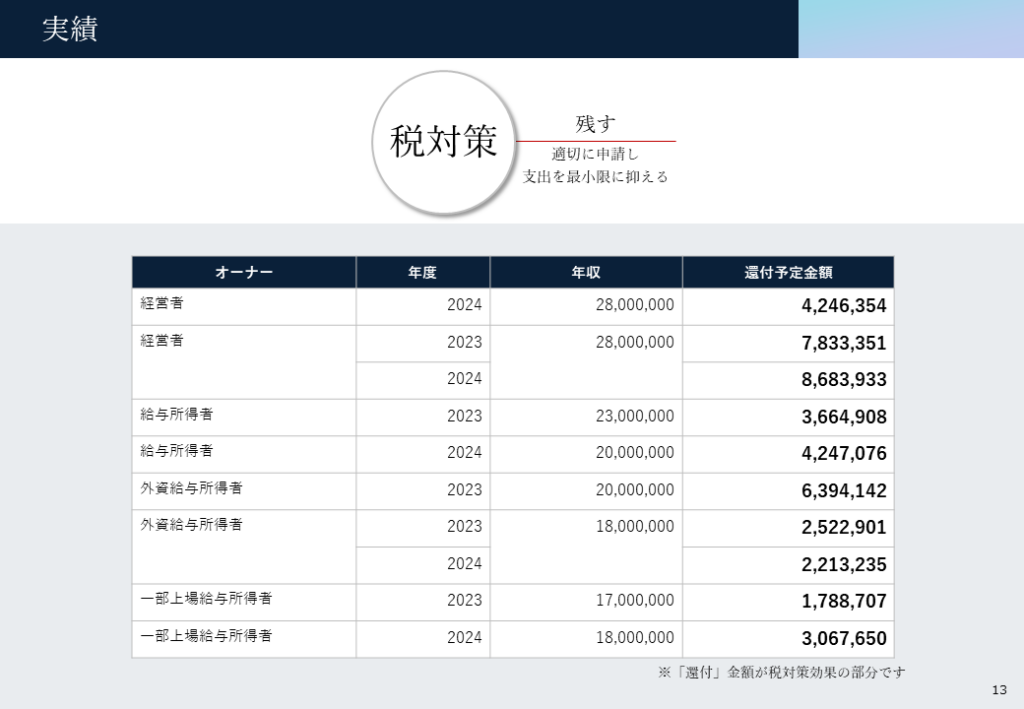Click 一部上場給与所得者 in the 3,067,650 row
The width and height of the screenshot is (1024, 709).
[x=206, y=635]
